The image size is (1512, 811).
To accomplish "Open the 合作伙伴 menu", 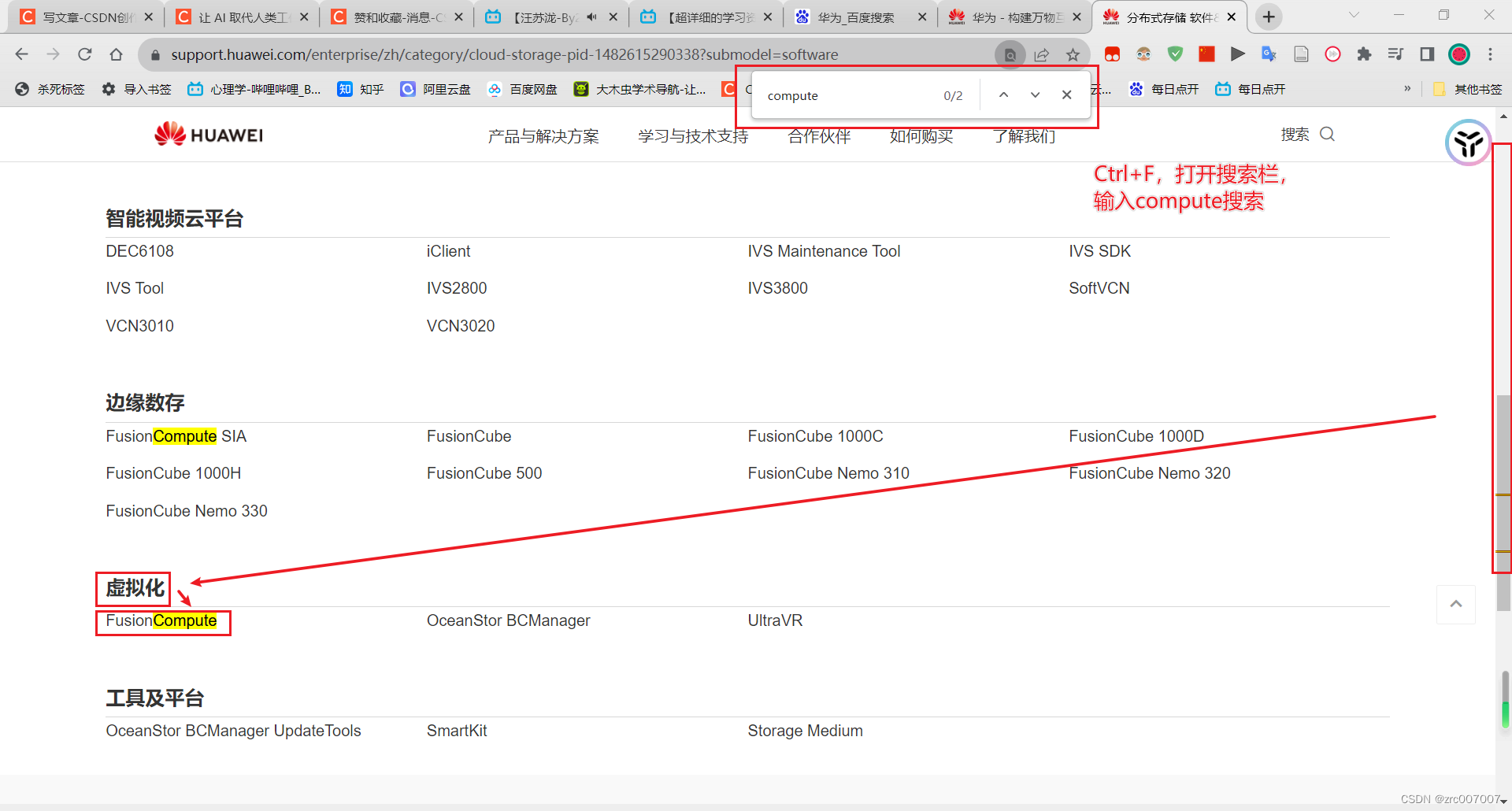I will (x=819, y=136).
